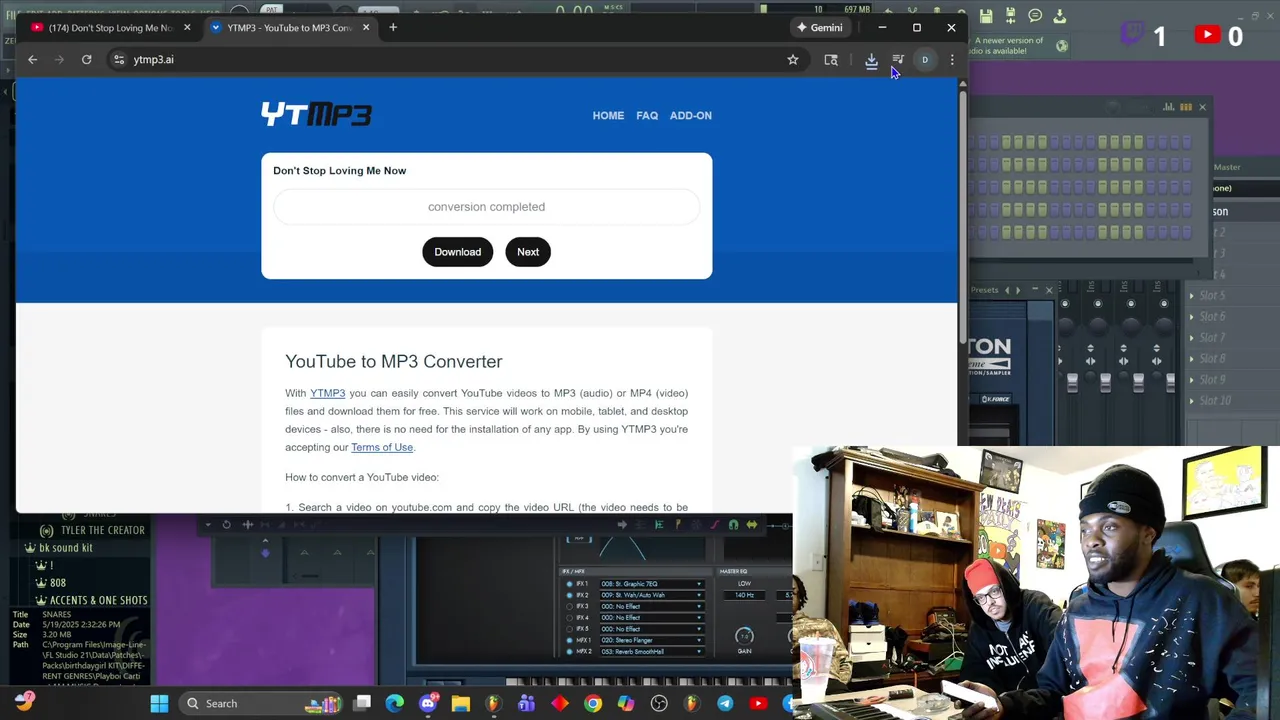Click the conversion completed status bar
This screenshot has width=1280, height=720.
tap(487, 207)
